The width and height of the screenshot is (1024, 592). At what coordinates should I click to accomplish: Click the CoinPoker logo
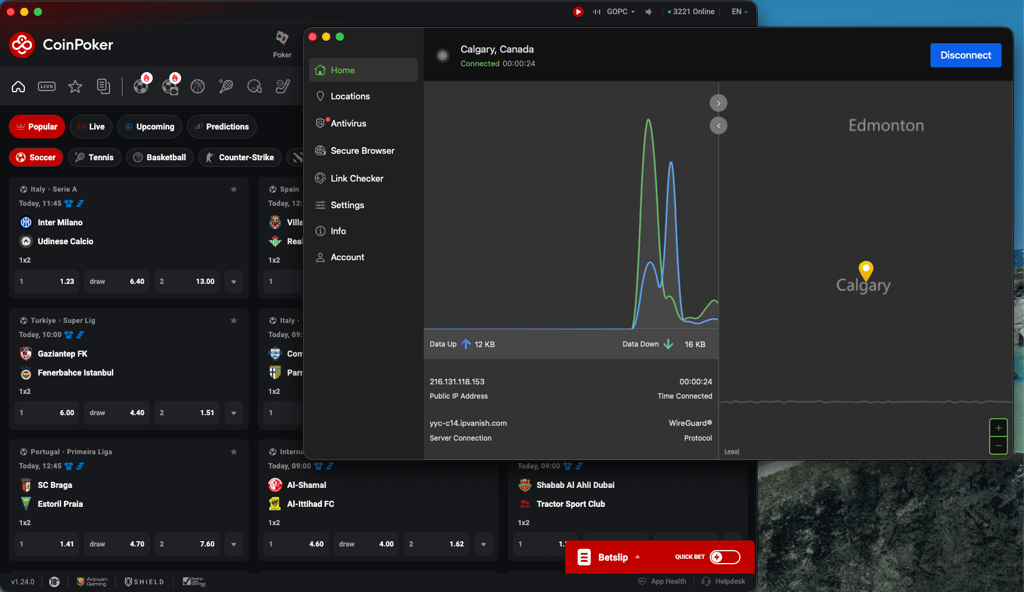pyautogui.click(x=61, y=44)
